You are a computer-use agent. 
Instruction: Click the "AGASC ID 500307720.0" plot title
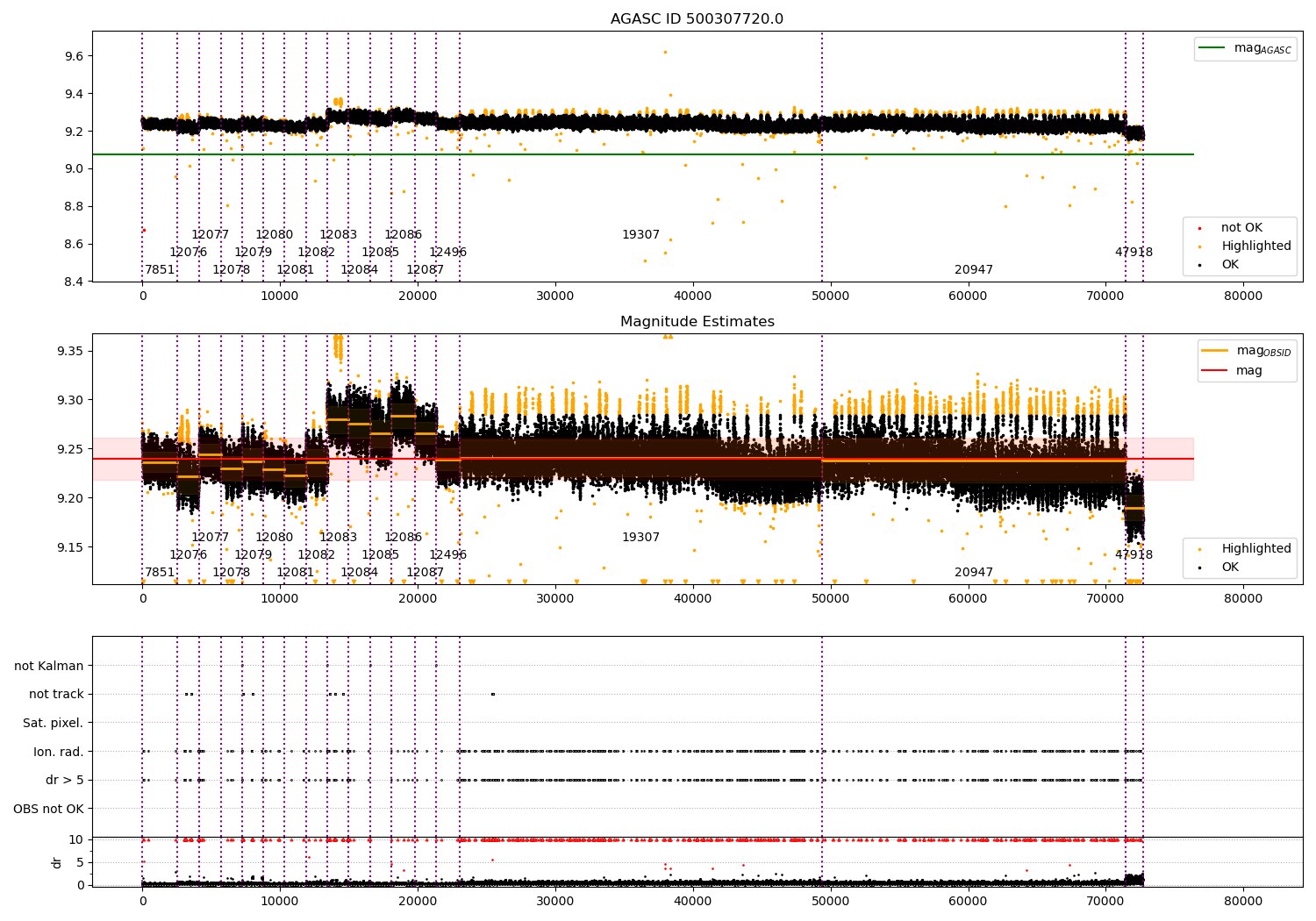tap(697, 19)
